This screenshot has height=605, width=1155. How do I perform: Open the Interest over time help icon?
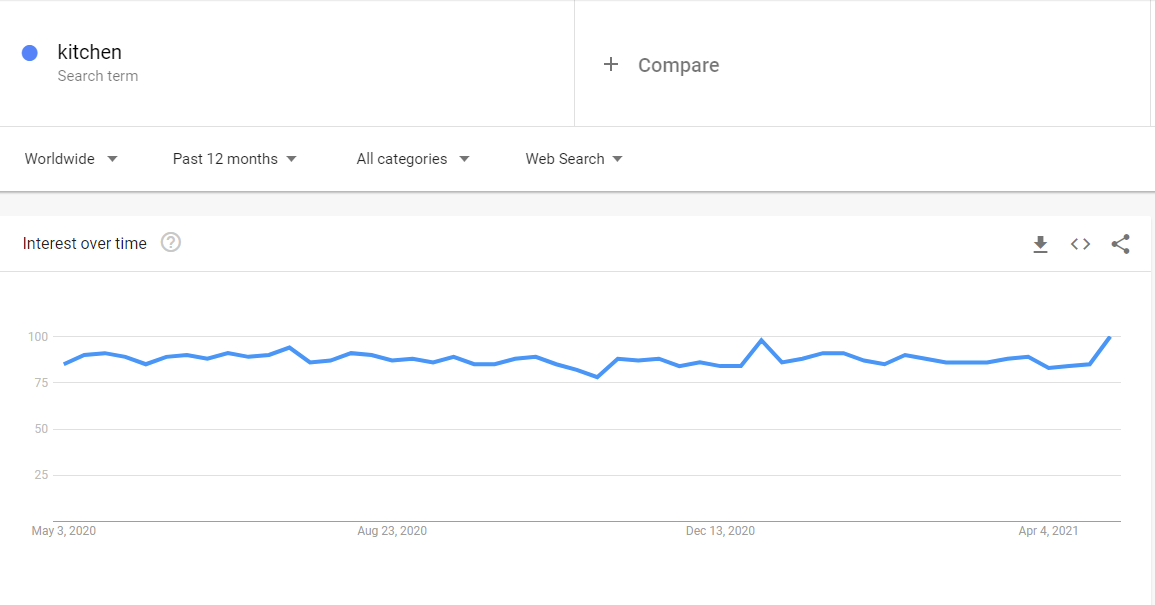tap(171, 242)
